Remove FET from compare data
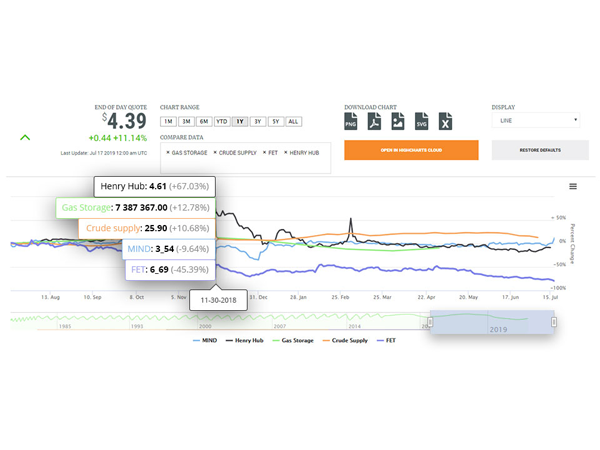Viewport: 600px width, 450px height. click(x=264, y=152)
